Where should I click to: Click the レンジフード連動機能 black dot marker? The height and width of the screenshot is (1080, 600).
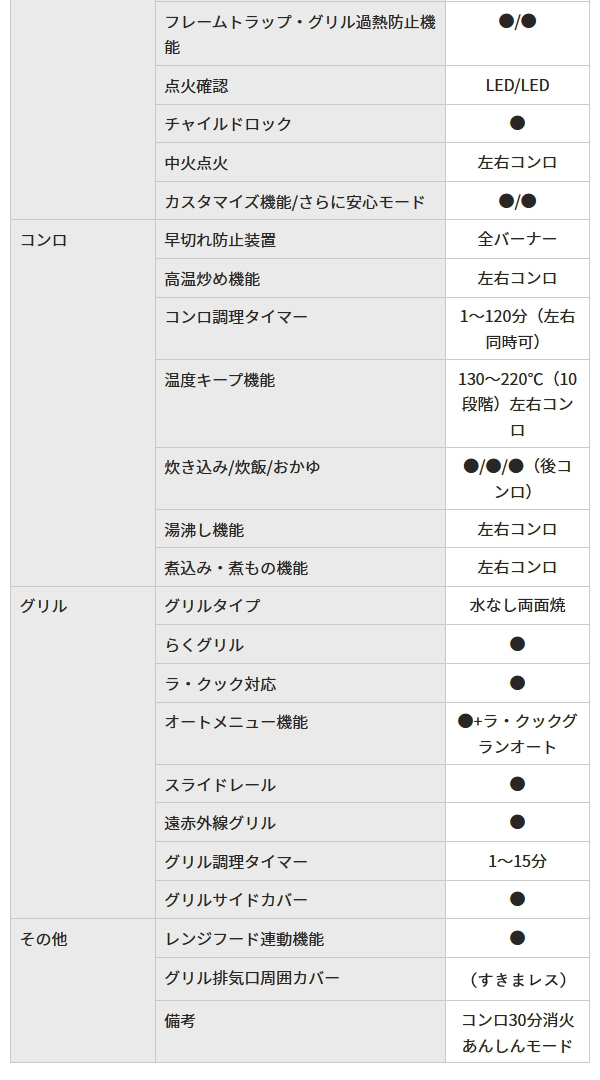(x=517, y=938)
